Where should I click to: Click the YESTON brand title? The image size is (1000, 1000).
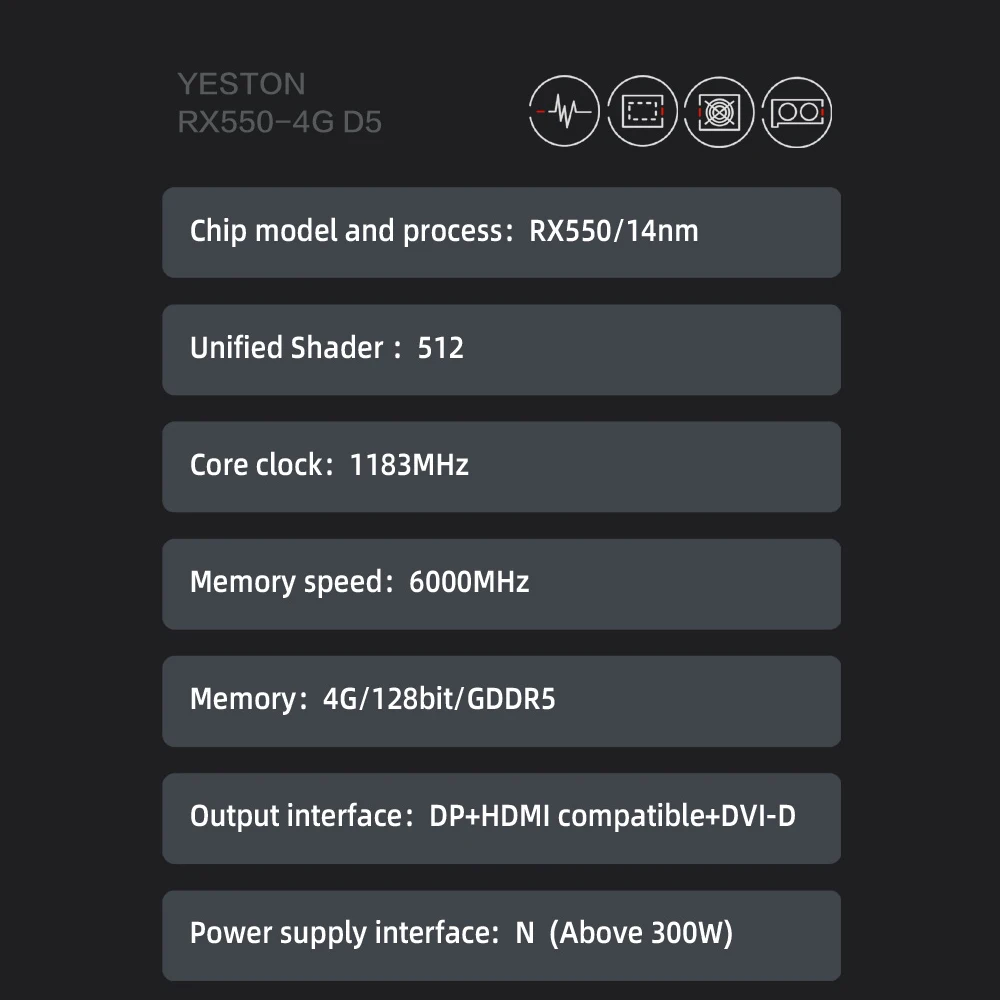pos(241,84)
